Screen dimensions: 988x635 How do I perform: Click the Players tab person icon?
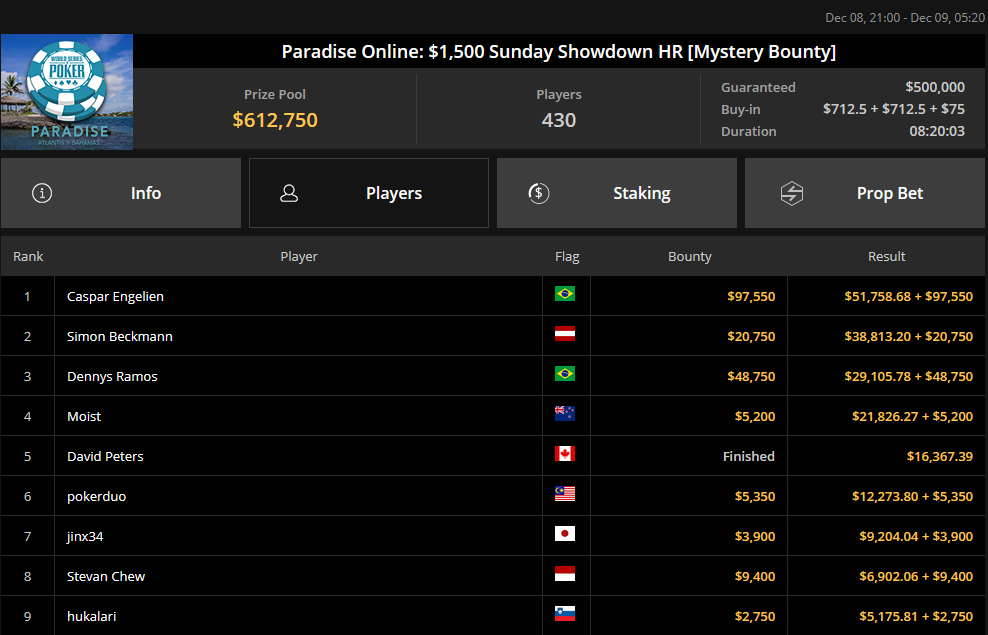pyautogui.click(x=290, y=193)
